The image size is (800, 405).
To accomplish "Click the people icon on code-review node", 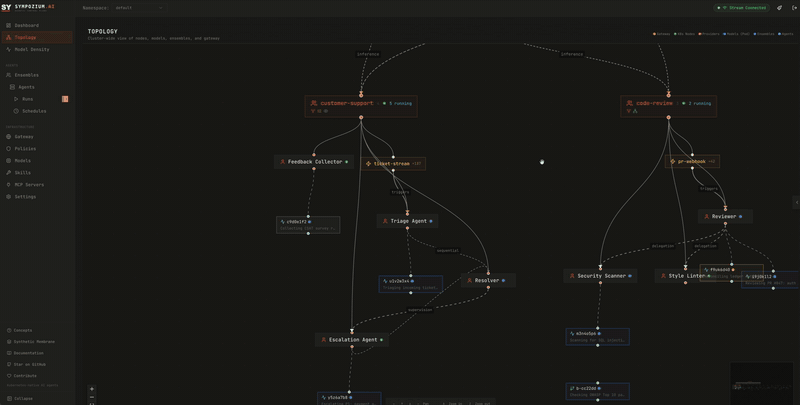I will coord(630,103).
